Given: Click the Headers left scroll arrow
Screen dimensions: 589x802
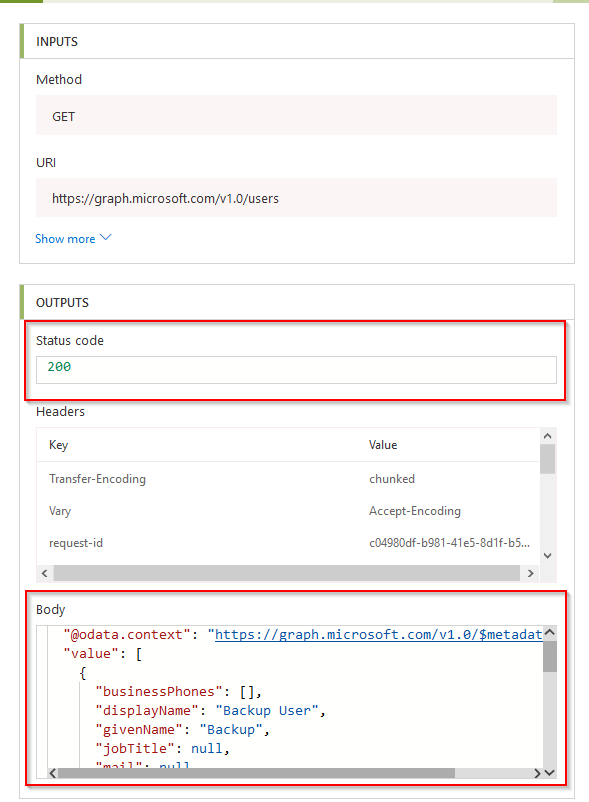Looking at the screenshot, I should point(44,573).
